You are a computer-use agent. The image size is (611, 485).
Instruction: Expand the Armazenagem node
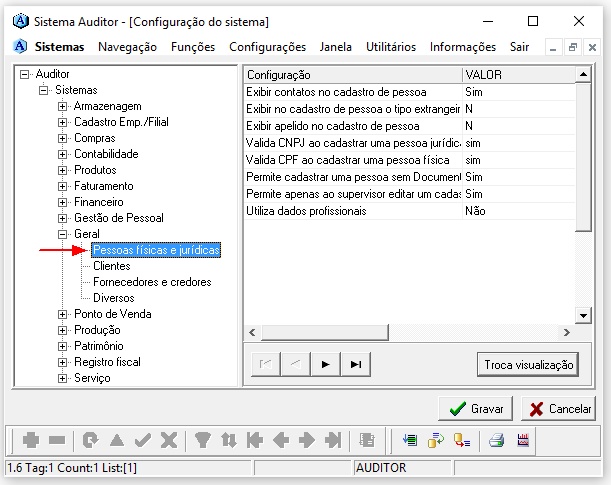click(x=62, y=106)
